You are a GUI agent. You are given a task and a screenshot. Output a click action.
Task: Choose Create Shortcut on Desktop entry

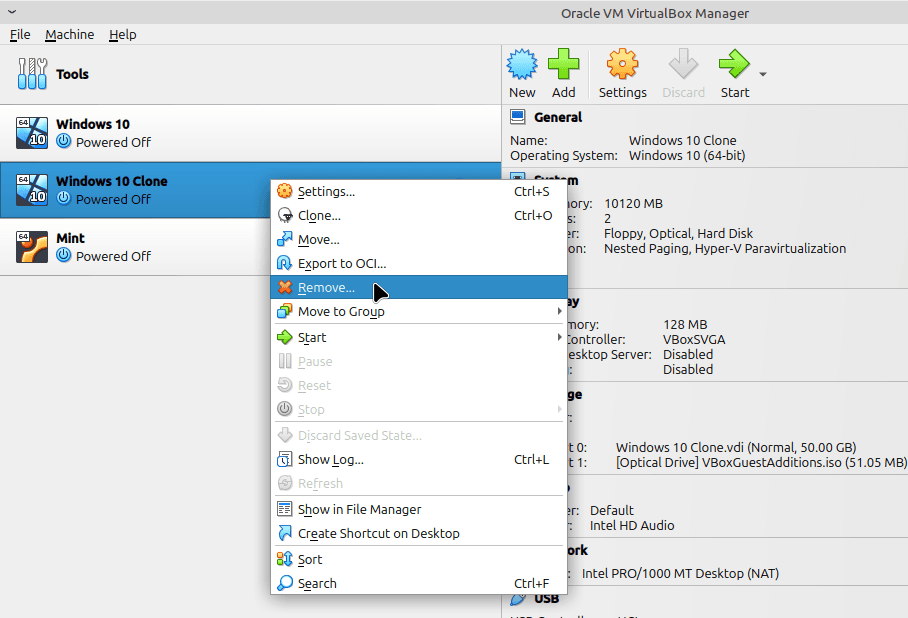pyautogui.click(x=419, y=533)
